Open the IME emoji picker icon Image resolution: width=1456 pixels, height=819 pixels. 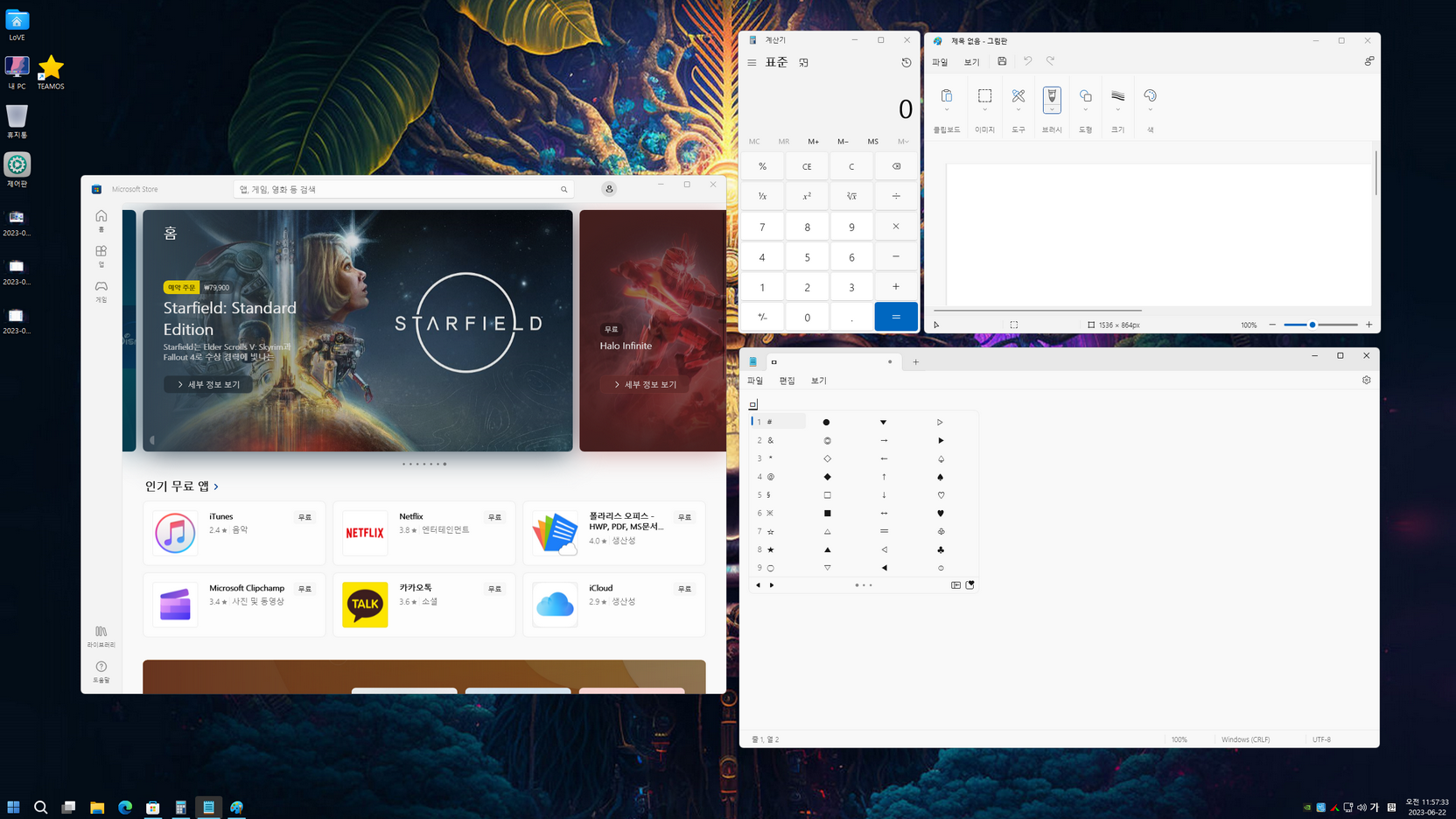tap(969, 584)
